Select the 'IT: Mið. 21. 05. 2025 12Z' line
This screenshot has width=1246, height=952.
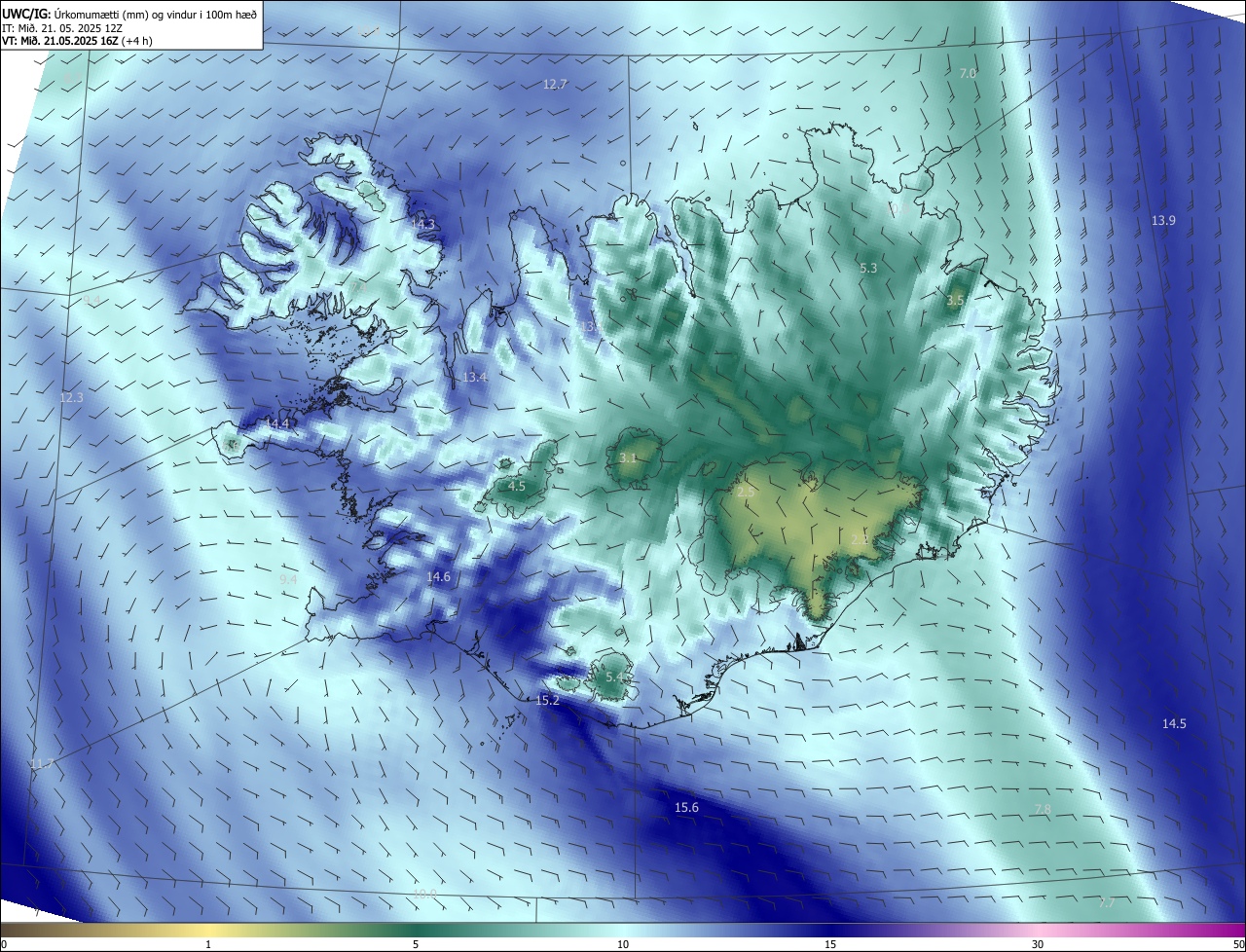(x=61, y=27)
